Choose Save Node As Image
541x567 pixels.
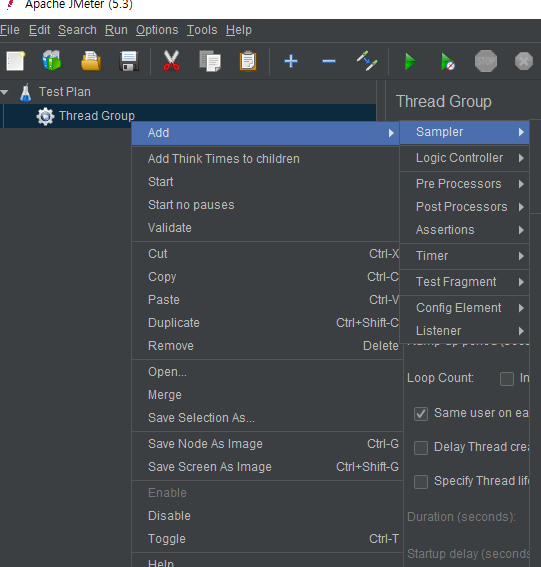(267, 444)
